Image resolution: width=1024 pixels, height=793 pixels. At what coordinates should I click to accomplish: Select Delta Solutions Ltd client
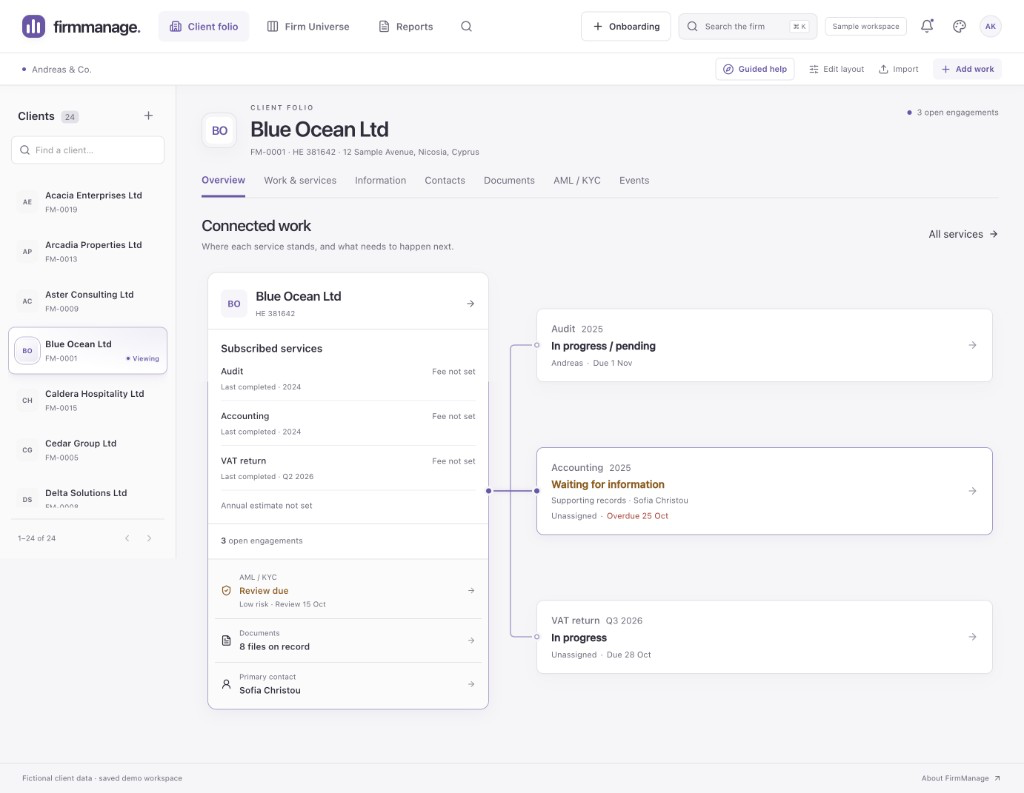pyautogui.click(x=88, y=498)
